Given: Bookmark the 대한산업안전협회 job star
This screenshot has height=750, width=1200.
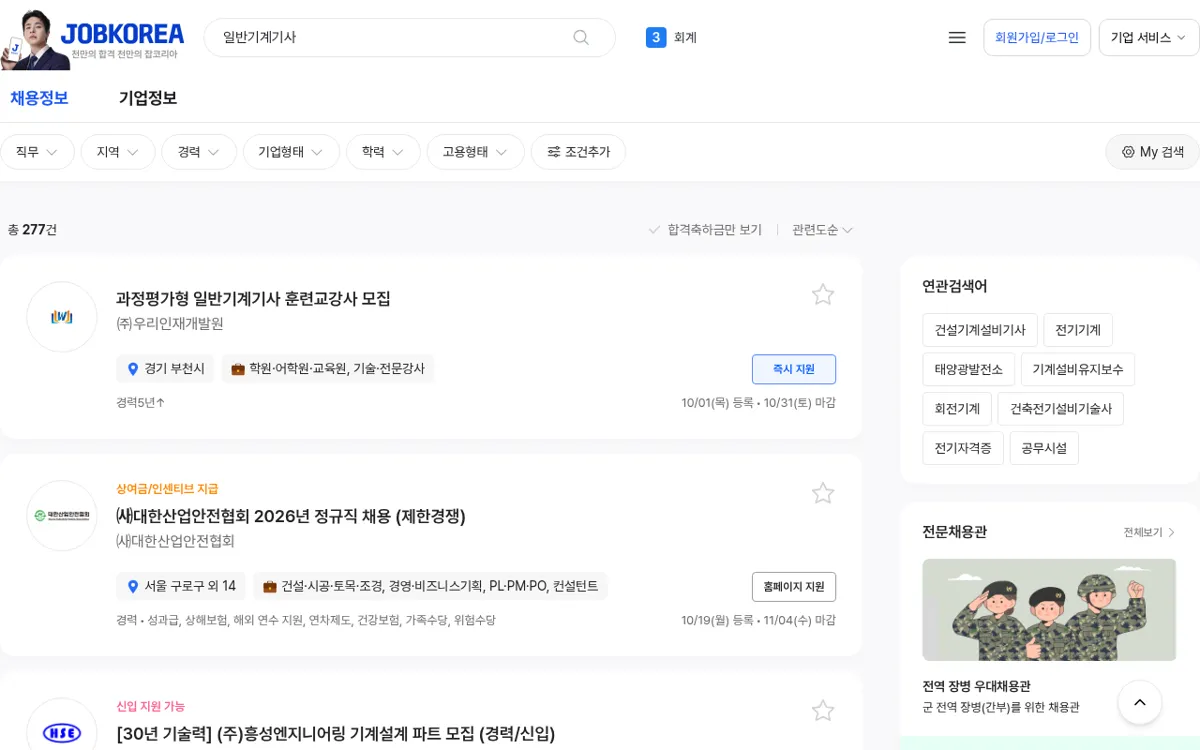Looking at the screenshot, I should [x=823, y=493].
